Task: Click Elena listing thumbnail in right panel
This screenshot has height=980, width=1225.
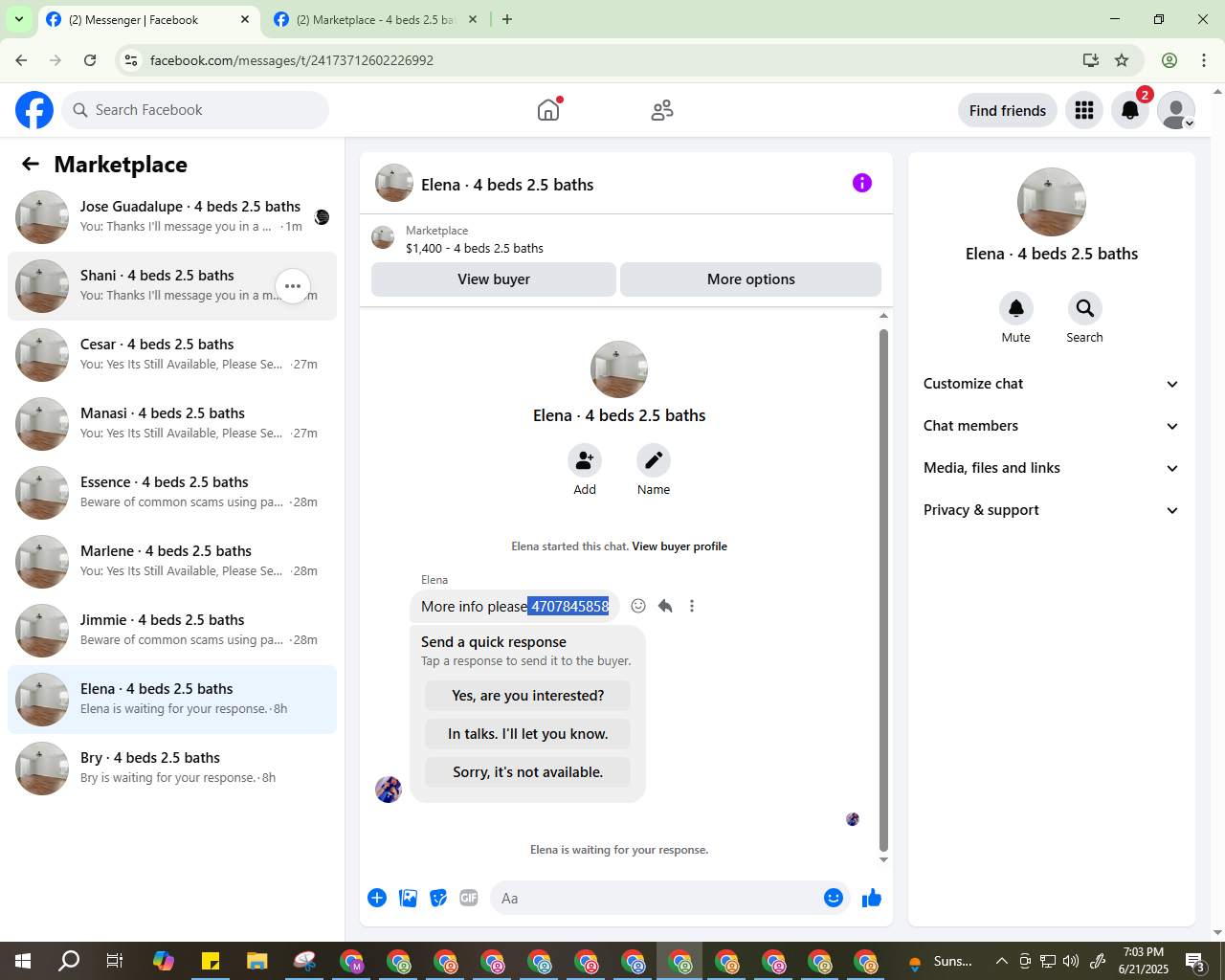Action: (x=1052, y=202)
